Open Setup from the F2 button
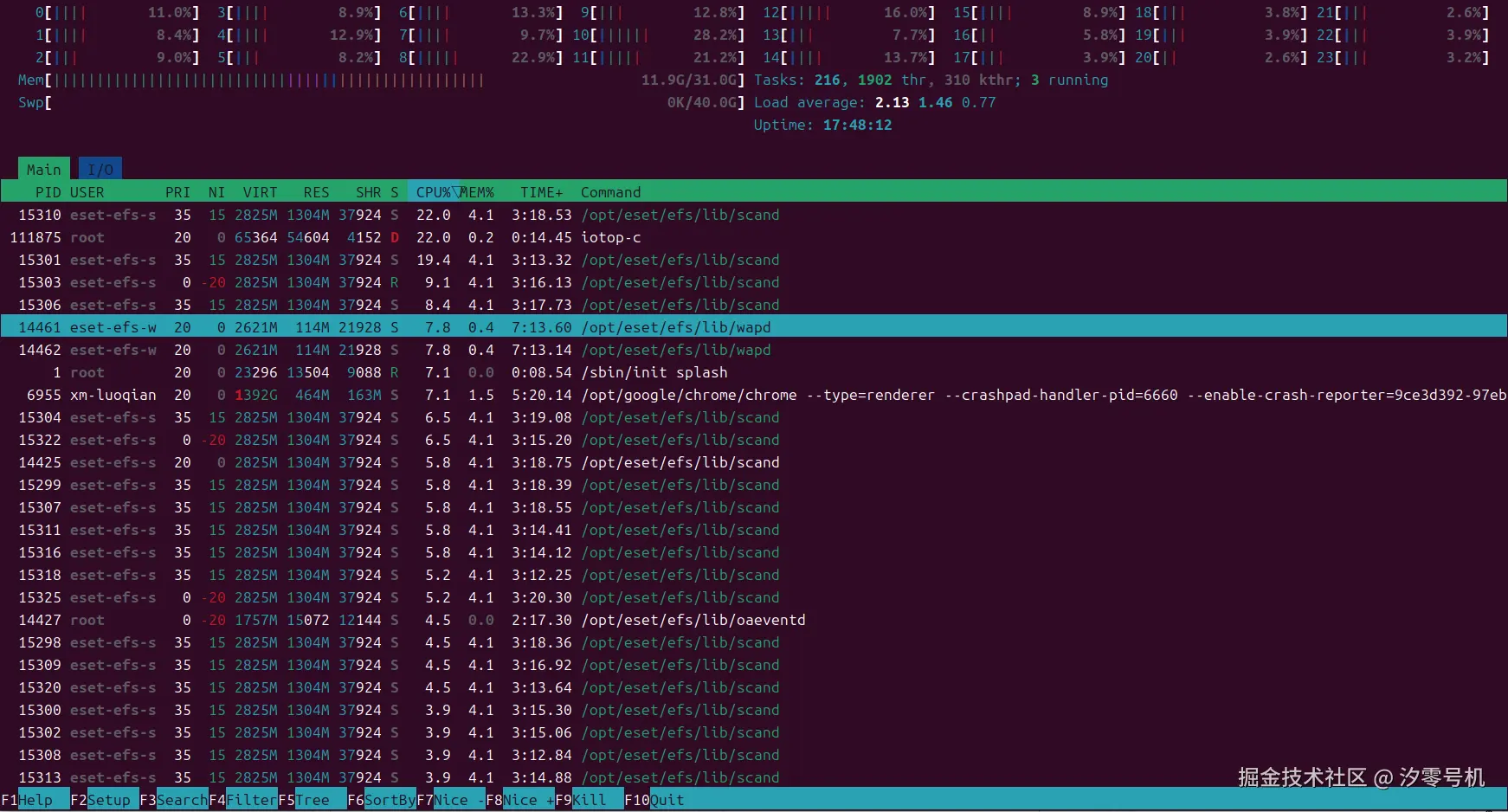The width and height of the screenshot is (1508, 812). 104,800
